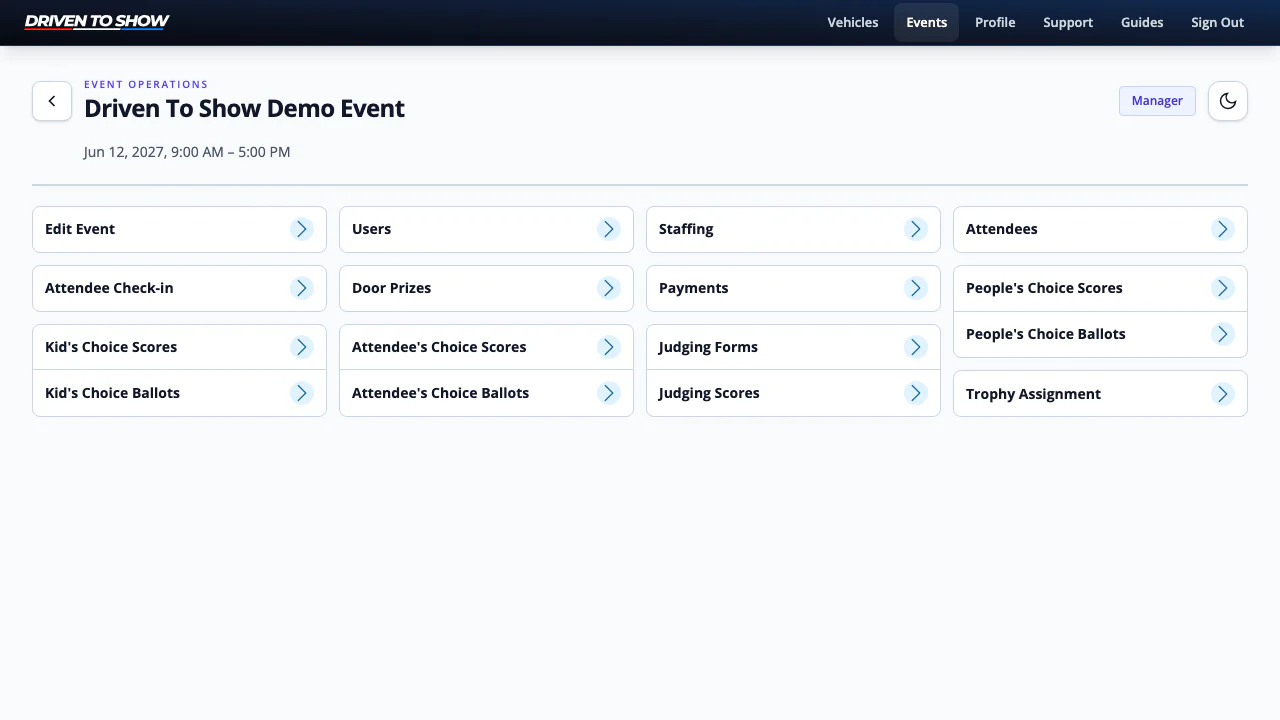Click the chevron on Judging Scores
The height and width of the screenshot is (720, 1280).
[x=916, y=393]
